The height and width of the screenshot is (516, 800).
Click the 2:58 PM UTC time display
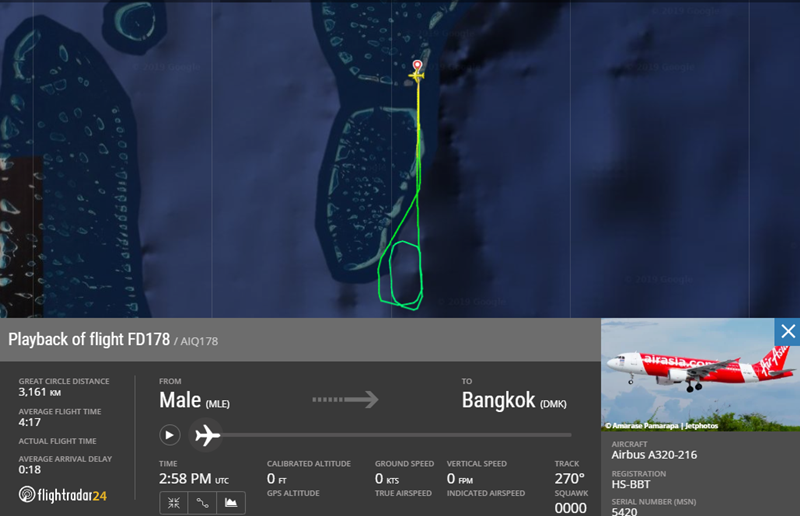[x=194, y=479]
